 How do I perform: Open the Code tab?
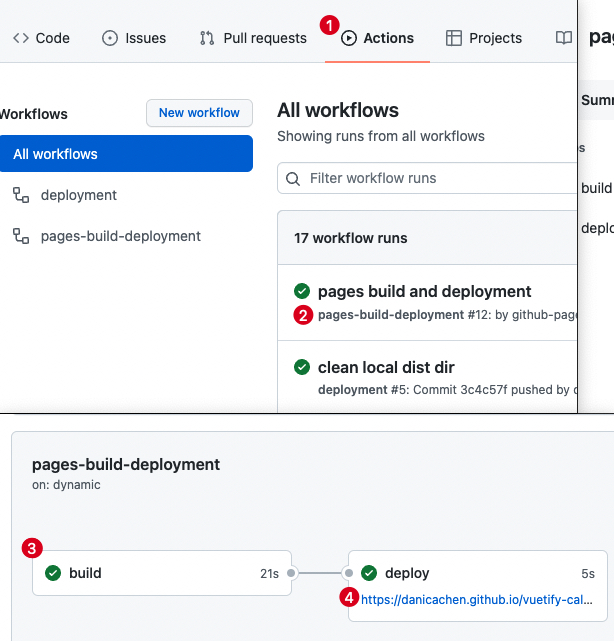pos(41,38)
